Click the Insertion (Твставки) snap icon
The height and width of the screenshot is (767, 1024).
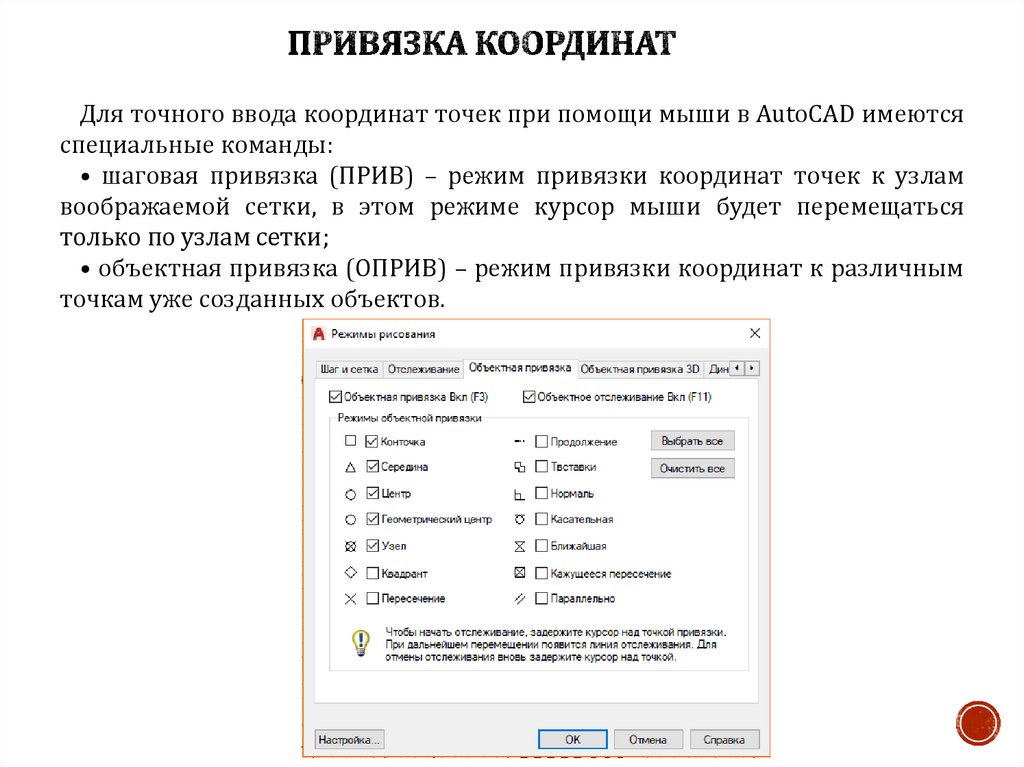(x=520, y=467)
